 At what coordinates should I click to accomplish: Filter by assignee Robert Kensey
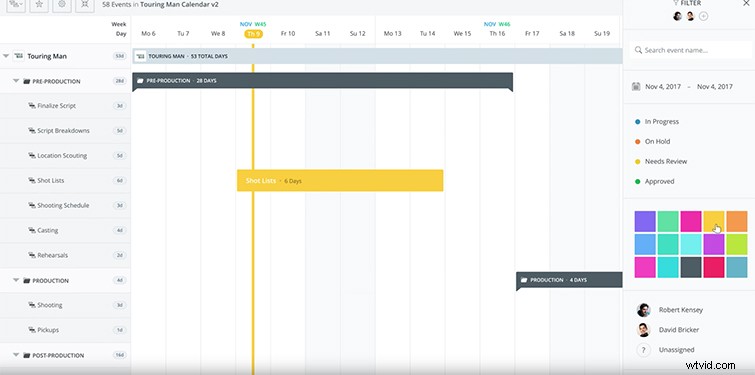click(x=670, y=310)
